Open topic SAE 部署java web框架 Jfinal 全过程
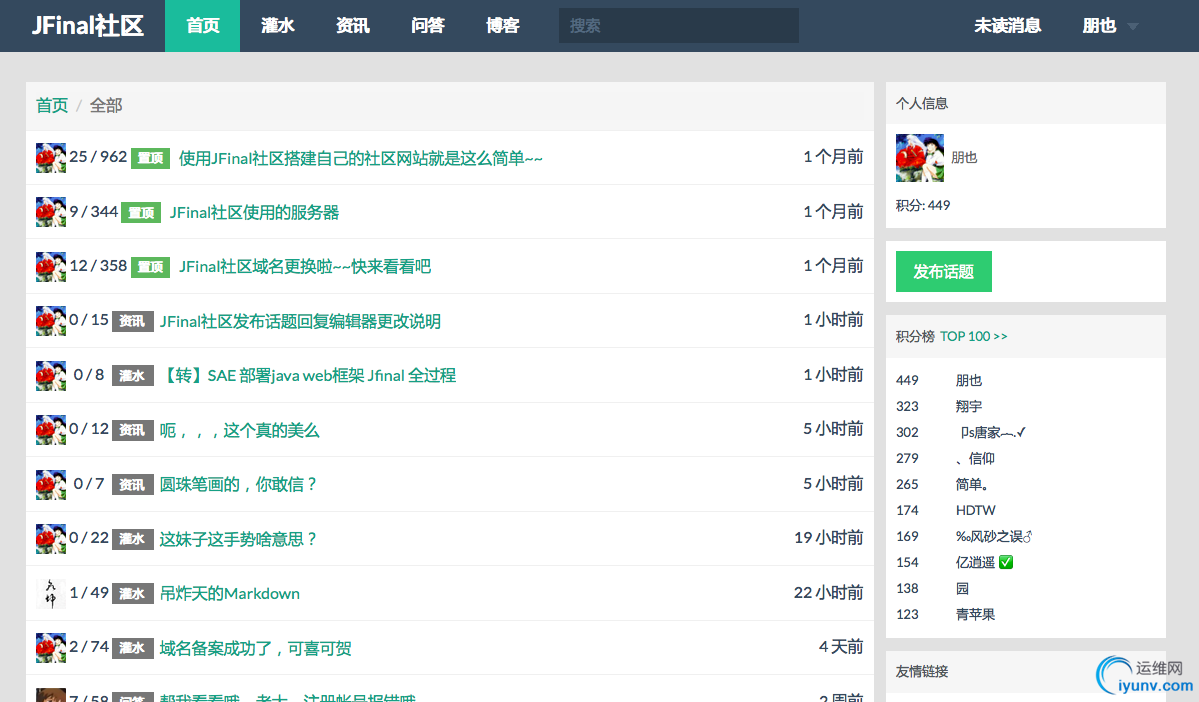1199x702 pixels. 307,375
